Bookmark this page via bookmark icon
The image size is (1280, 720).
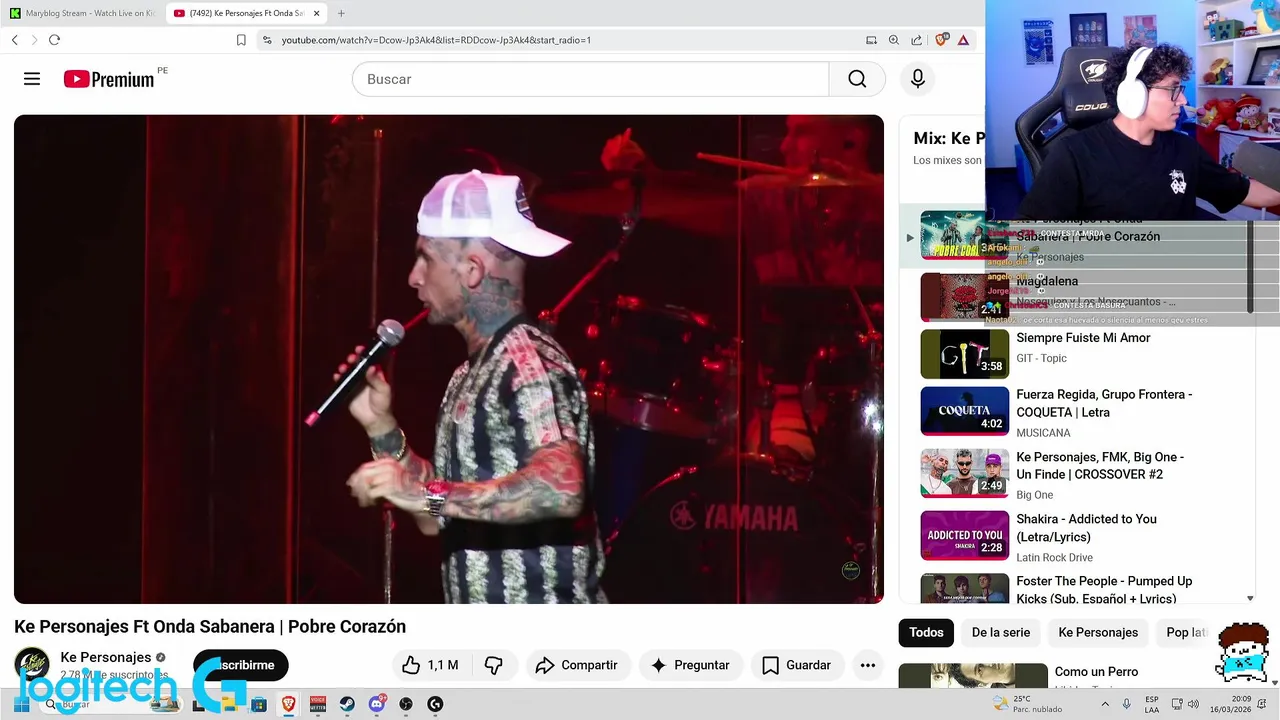241,40
